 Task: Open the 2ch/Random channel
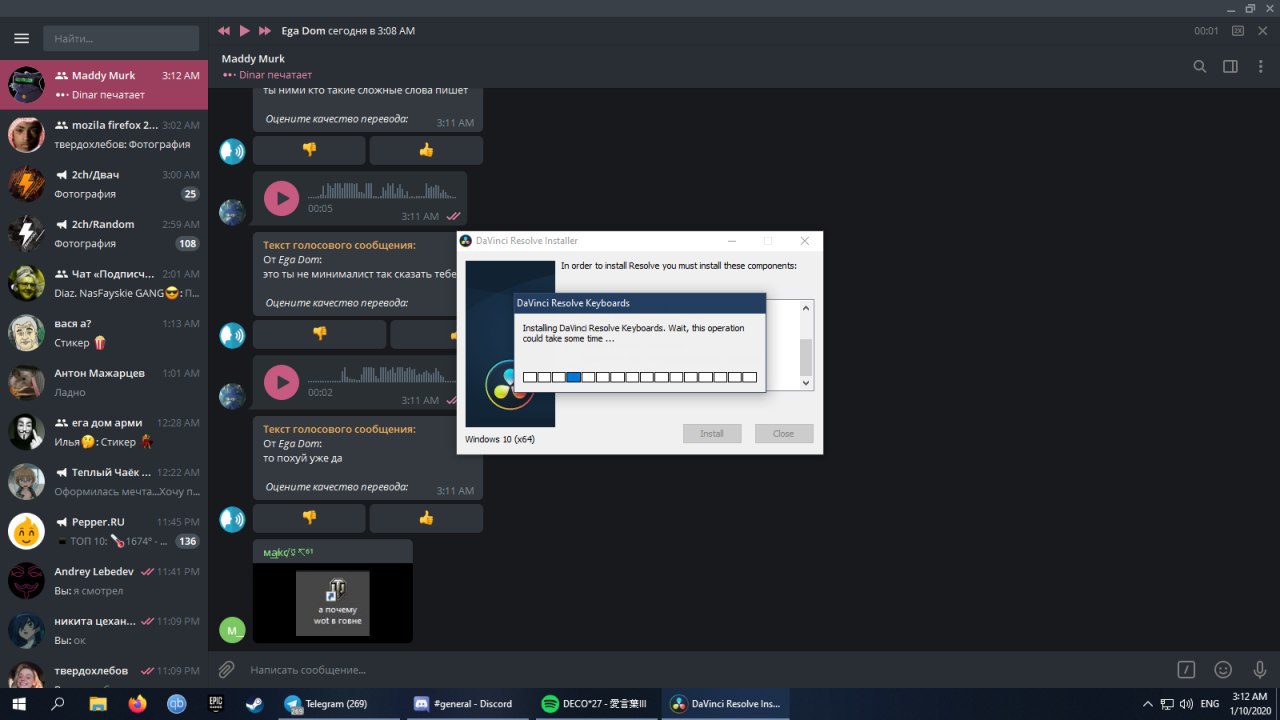point(104,233)
